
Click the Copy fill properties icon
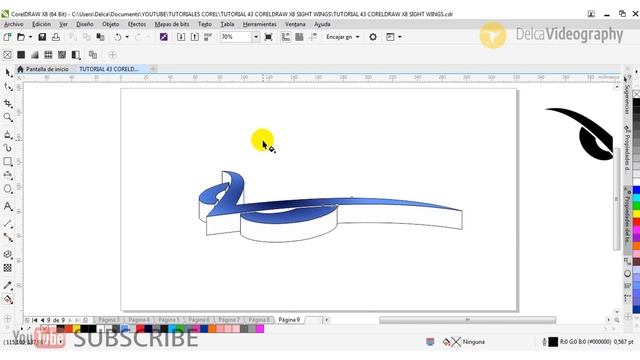[93, 55]
